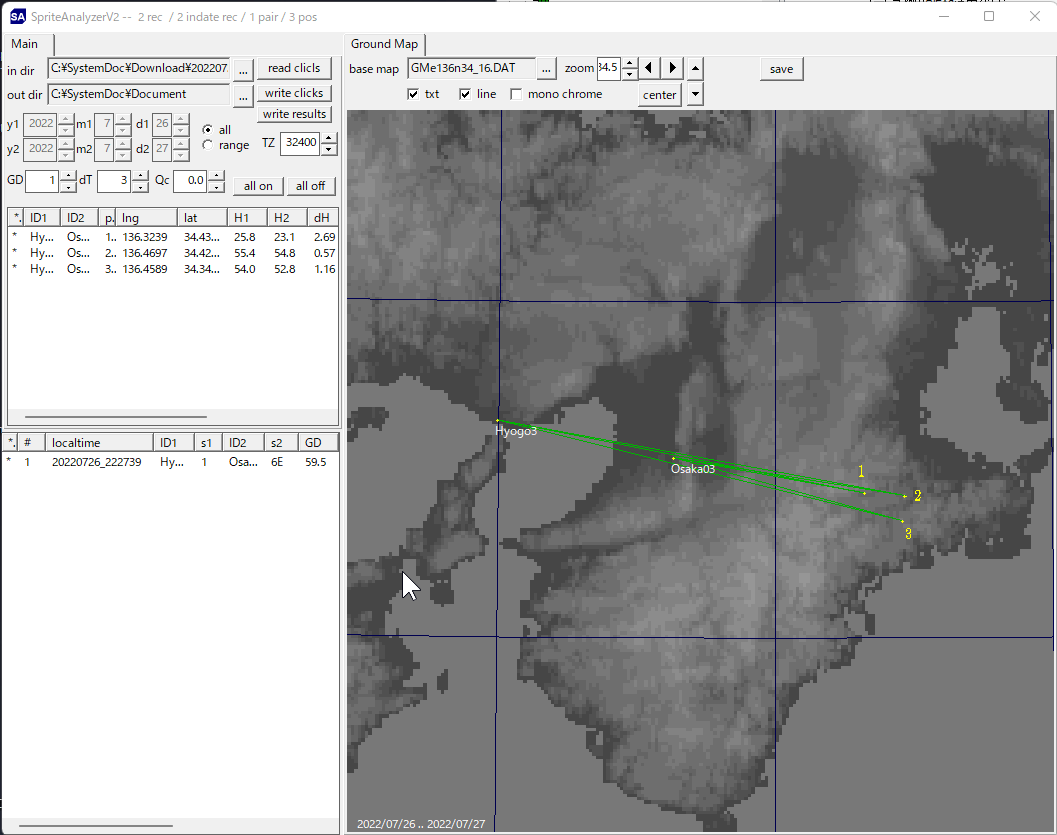Click the horizontal scrollbar under the results table
This screenshot has width=1057, height=835.
tap(115, 417)
